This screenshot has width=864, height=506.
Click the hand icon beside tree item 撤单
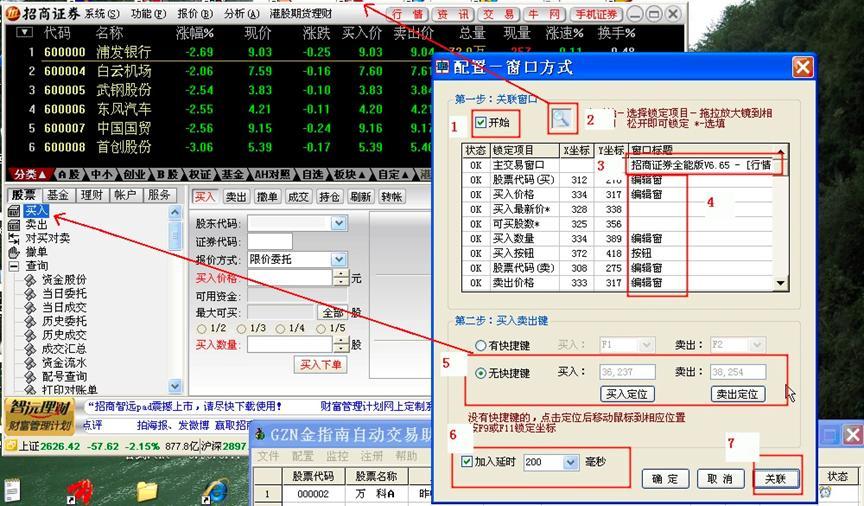[14, 252]
